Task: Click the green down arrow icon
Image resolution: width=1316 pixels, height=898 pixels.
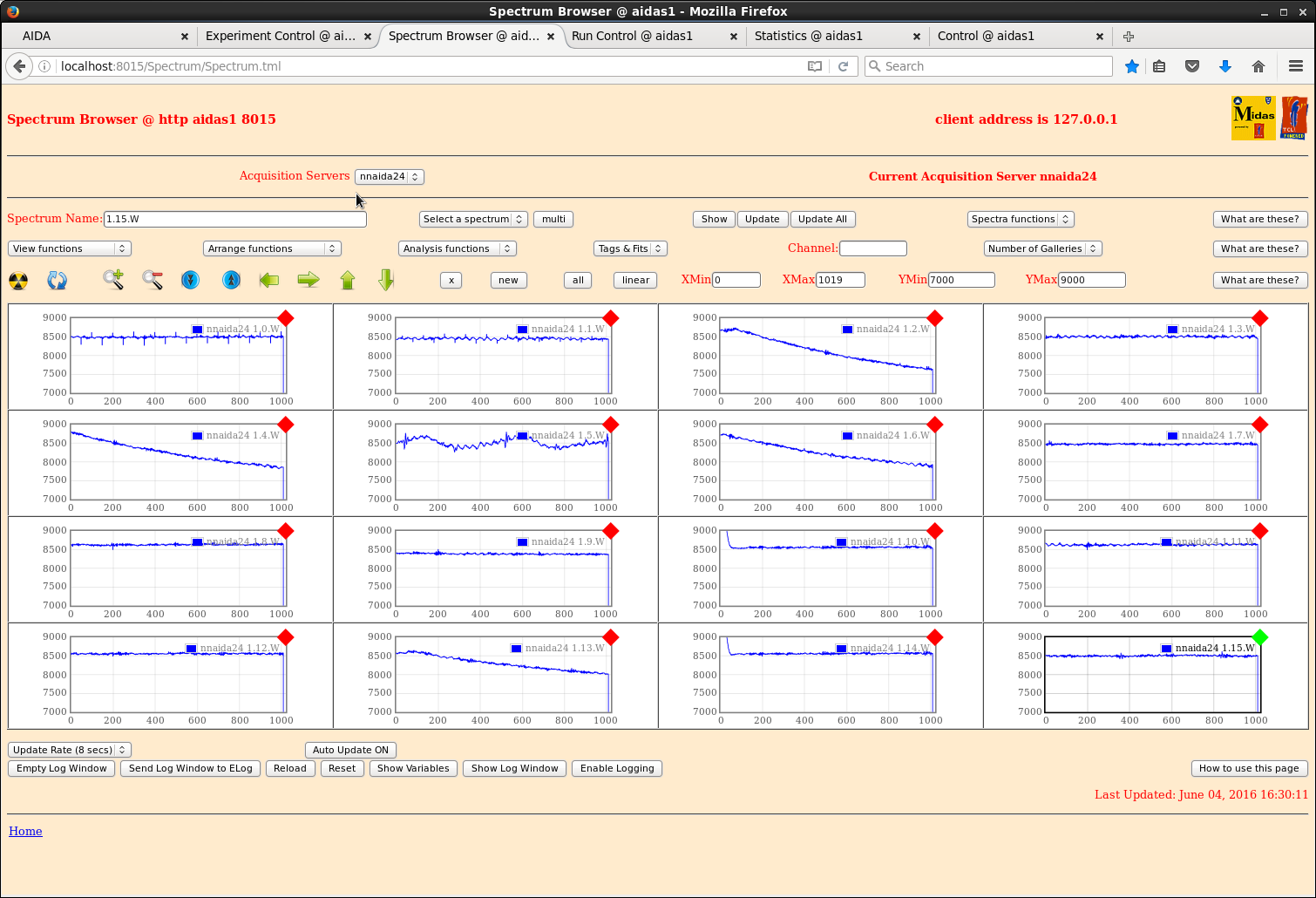Action: click(387, 280)
